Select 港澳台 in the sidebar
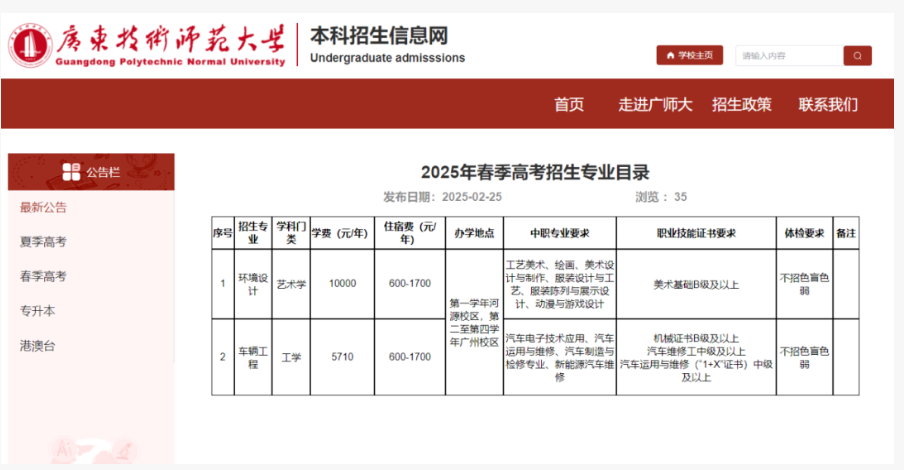Image resolution: width=904 pixels, height=470 pixels. tap(38, 345)
